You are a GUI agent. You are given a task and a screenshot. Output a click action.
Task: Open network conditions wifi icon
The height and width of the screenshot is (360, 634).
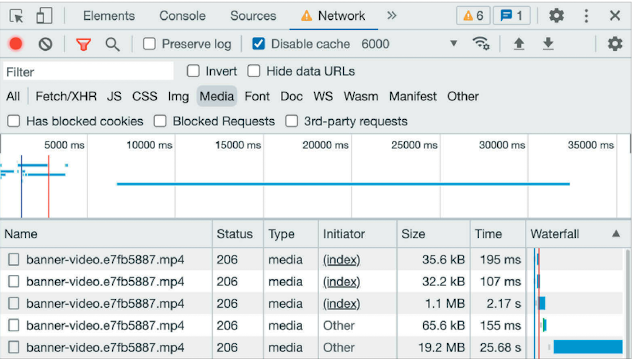481,43
